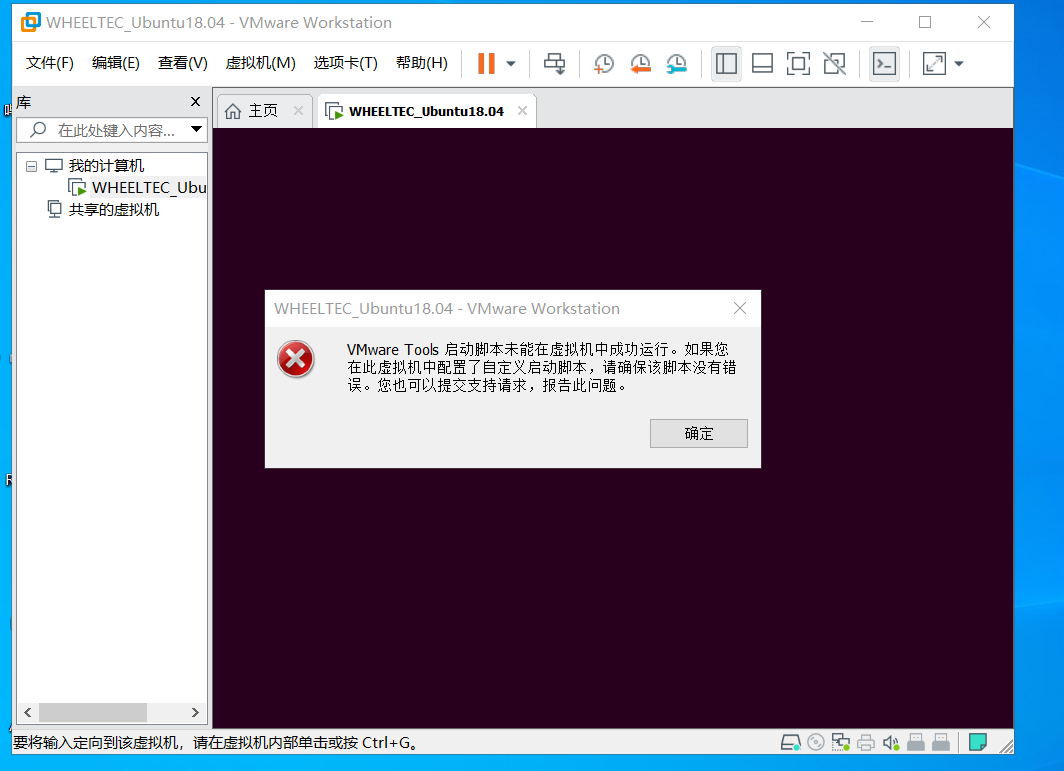1064x771 pixels.
Task: Toggle the library sidebar view icon
Action: click(x=726, y=64)
